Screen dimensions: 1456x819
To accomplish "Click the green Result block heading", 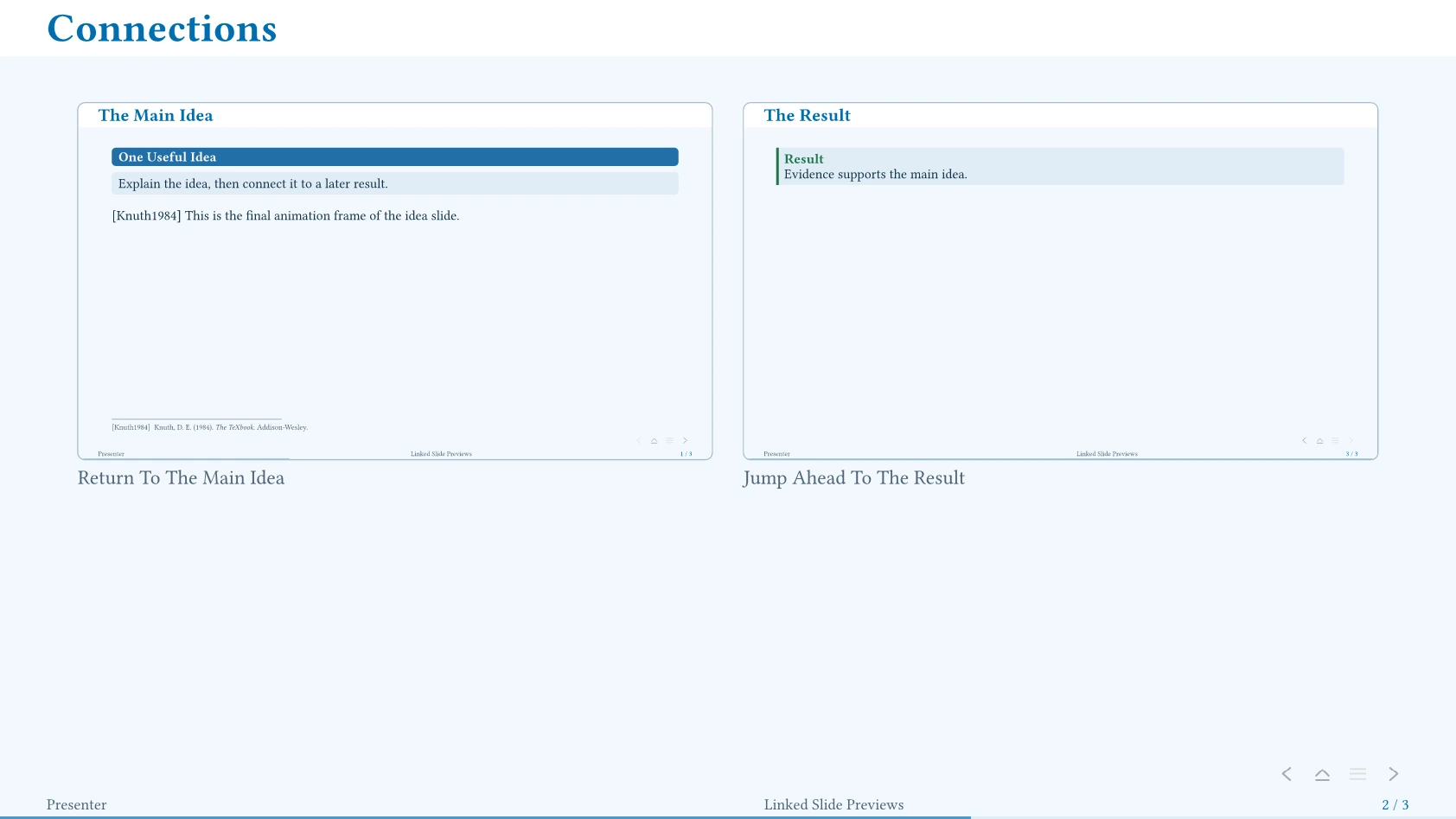I will pos(804,159).
